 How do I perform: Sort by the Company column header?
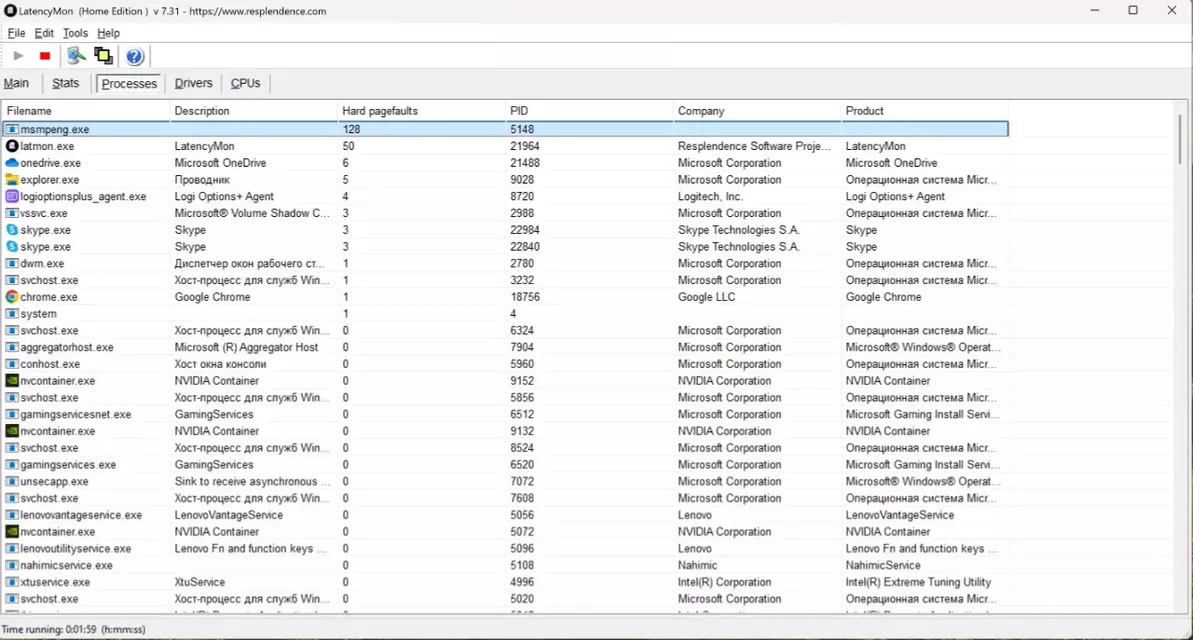pos(757,111)
